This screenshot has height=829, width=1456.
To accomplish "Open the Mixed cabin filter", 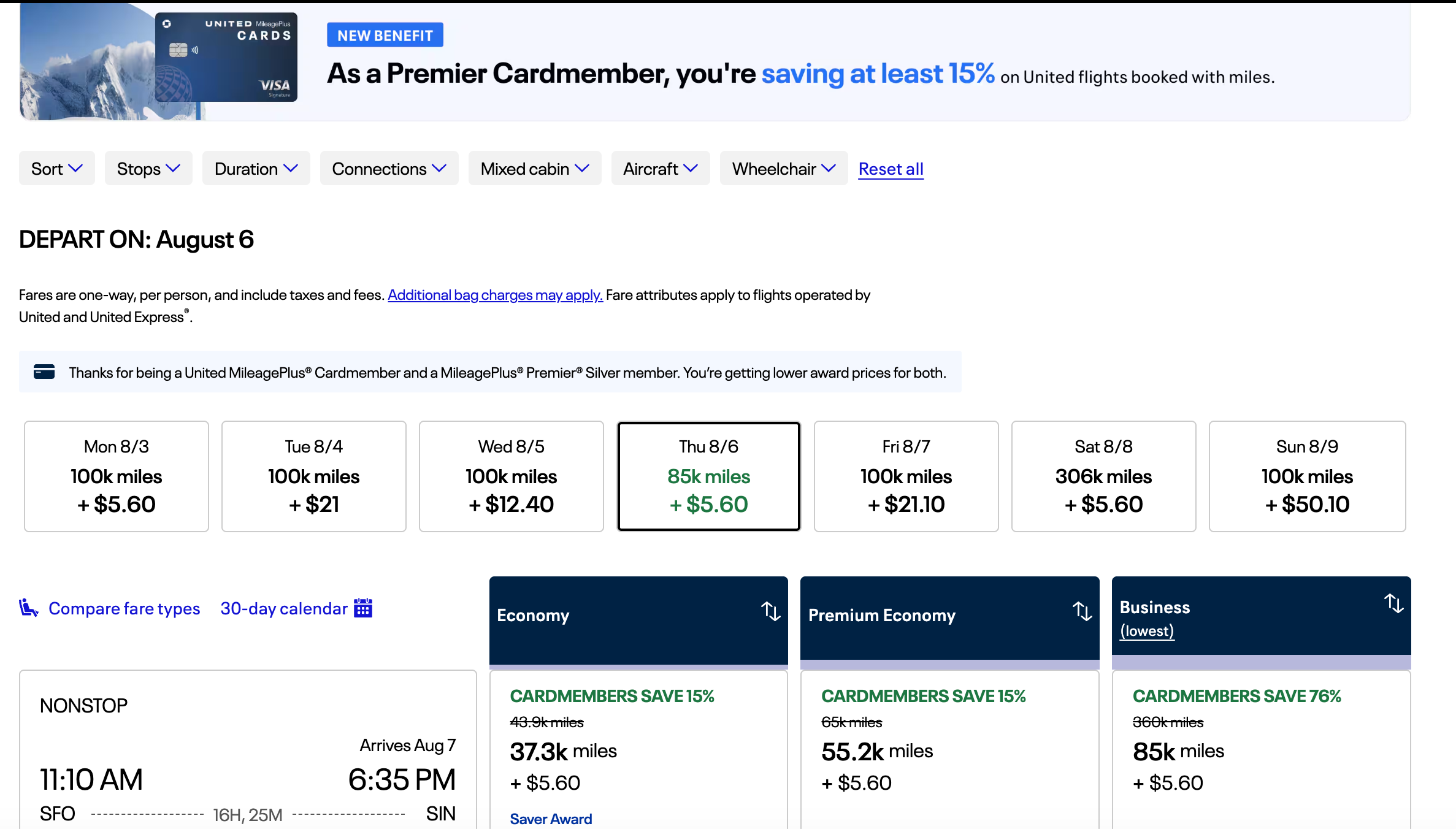I will pyautogui.click(x=535, y=169).
